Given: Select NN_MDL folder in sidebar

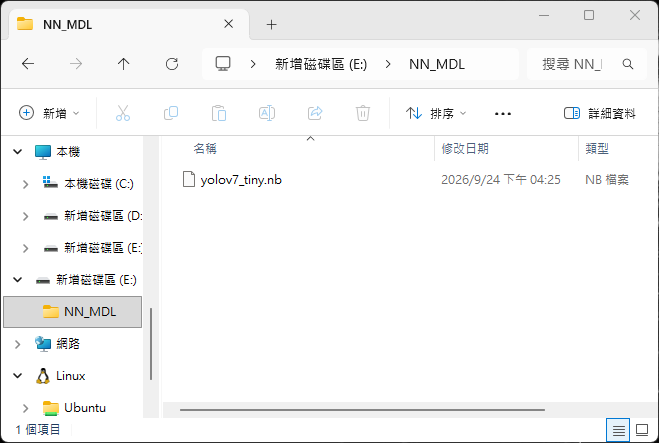Looking at the screenshot, I should point(73,312).
